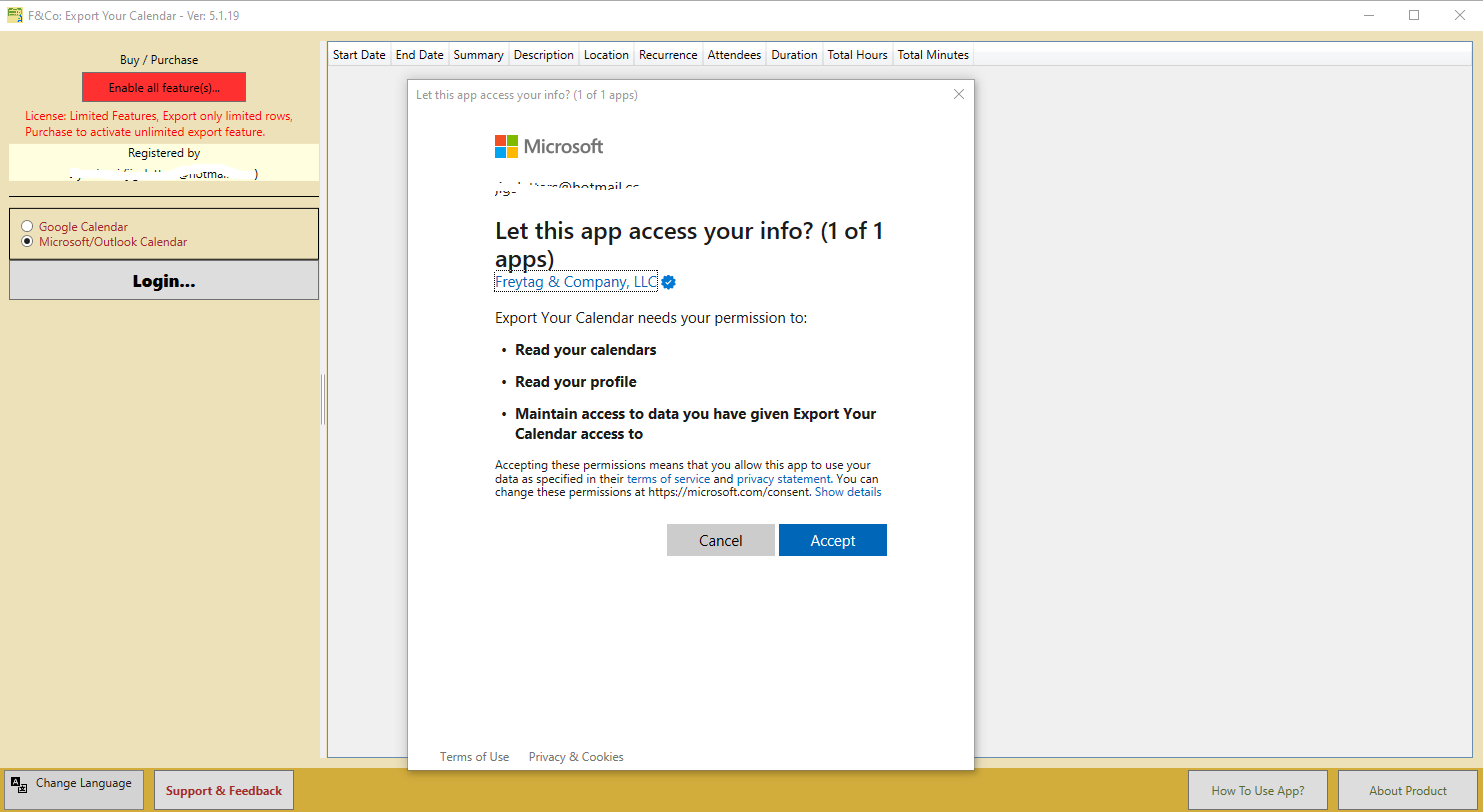
Task: Open Terms of Use footer link
Action: [x=474, y=757]
